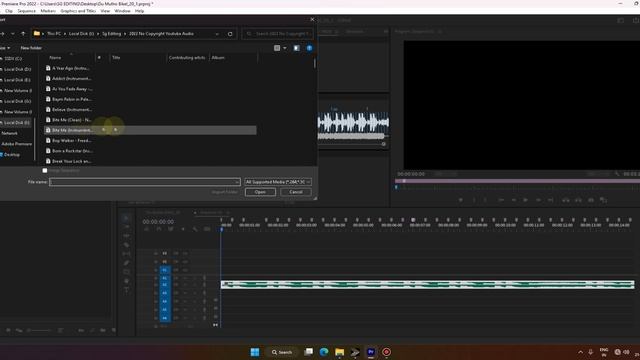
Task: Open the Help menu
Action: point(139,11)
